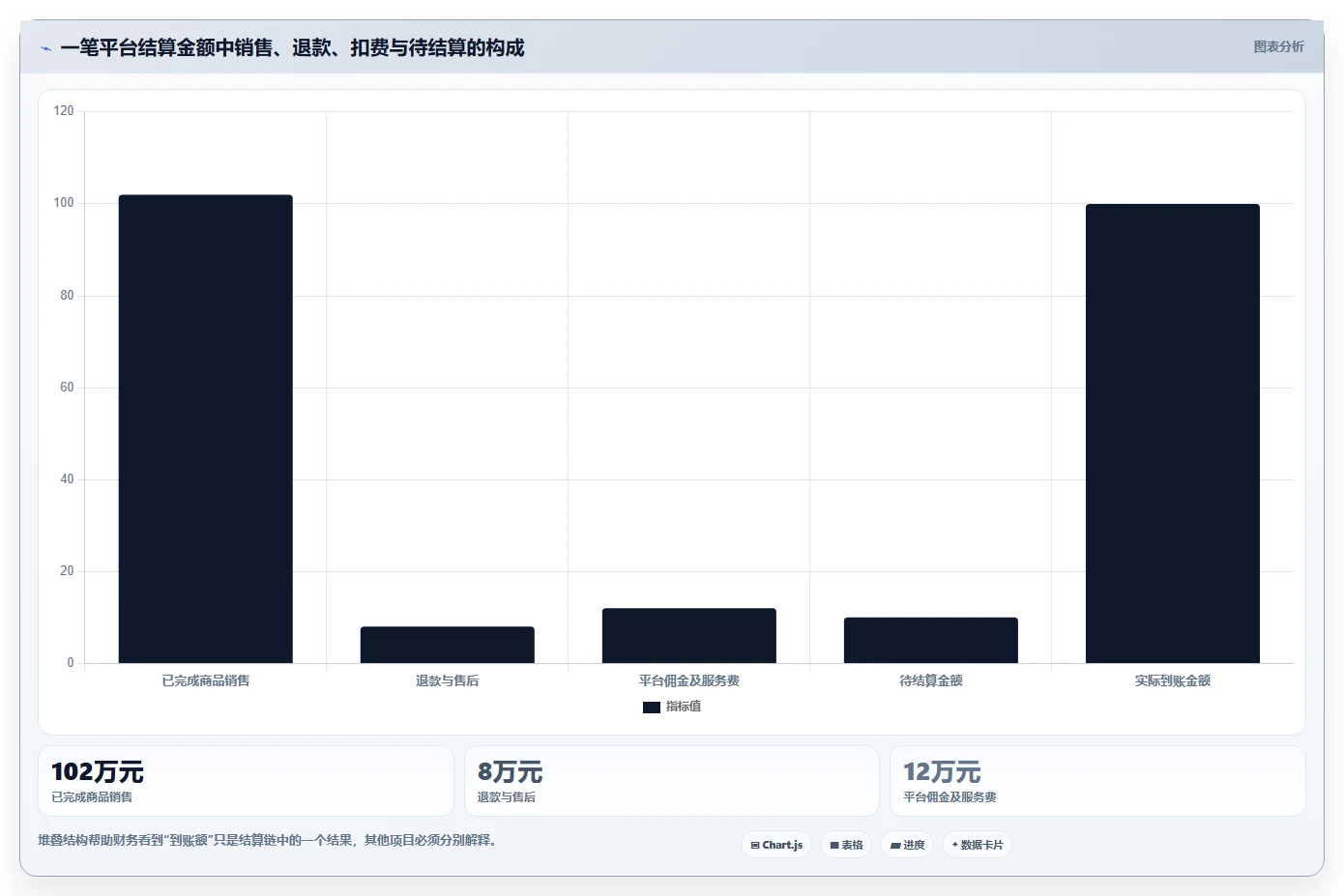Toggle the 指标值 legend color swatch
Viewport: 1344px width, 896px height.
[x=652, y=708]
